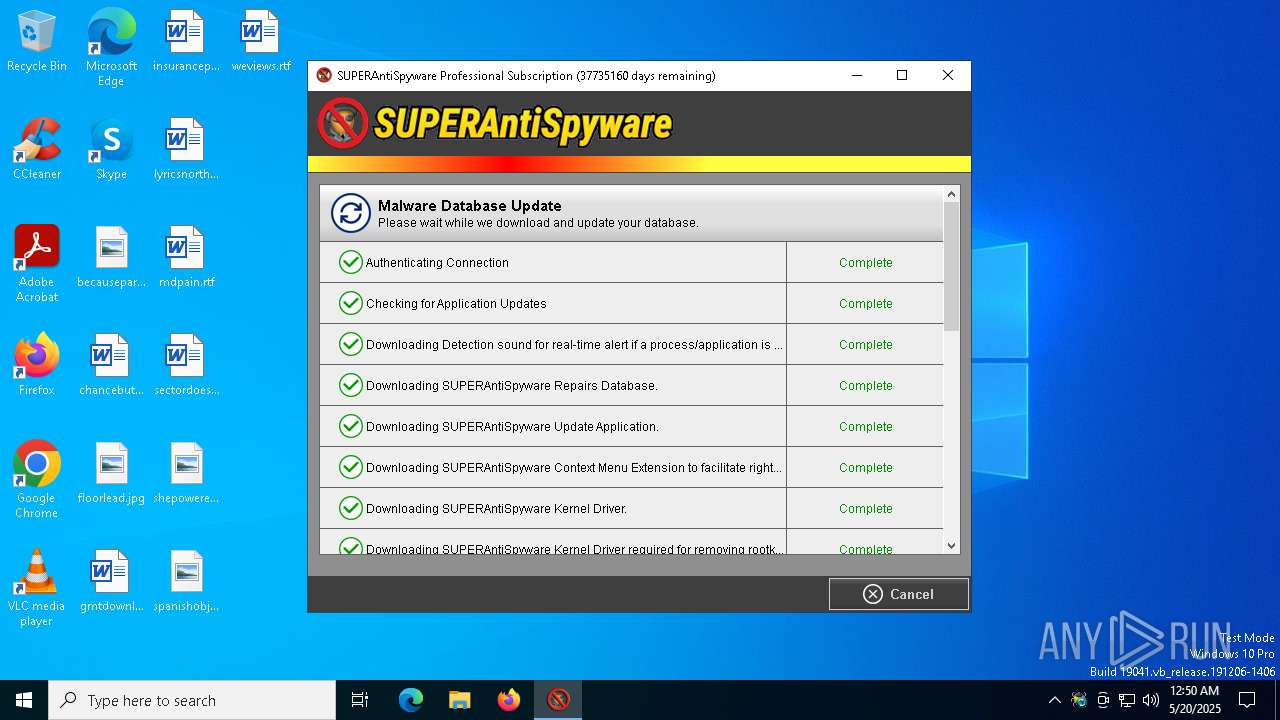1280x720 pixels.
Task: Select the chancebut... Word document icon
Action: click(111, 365)
